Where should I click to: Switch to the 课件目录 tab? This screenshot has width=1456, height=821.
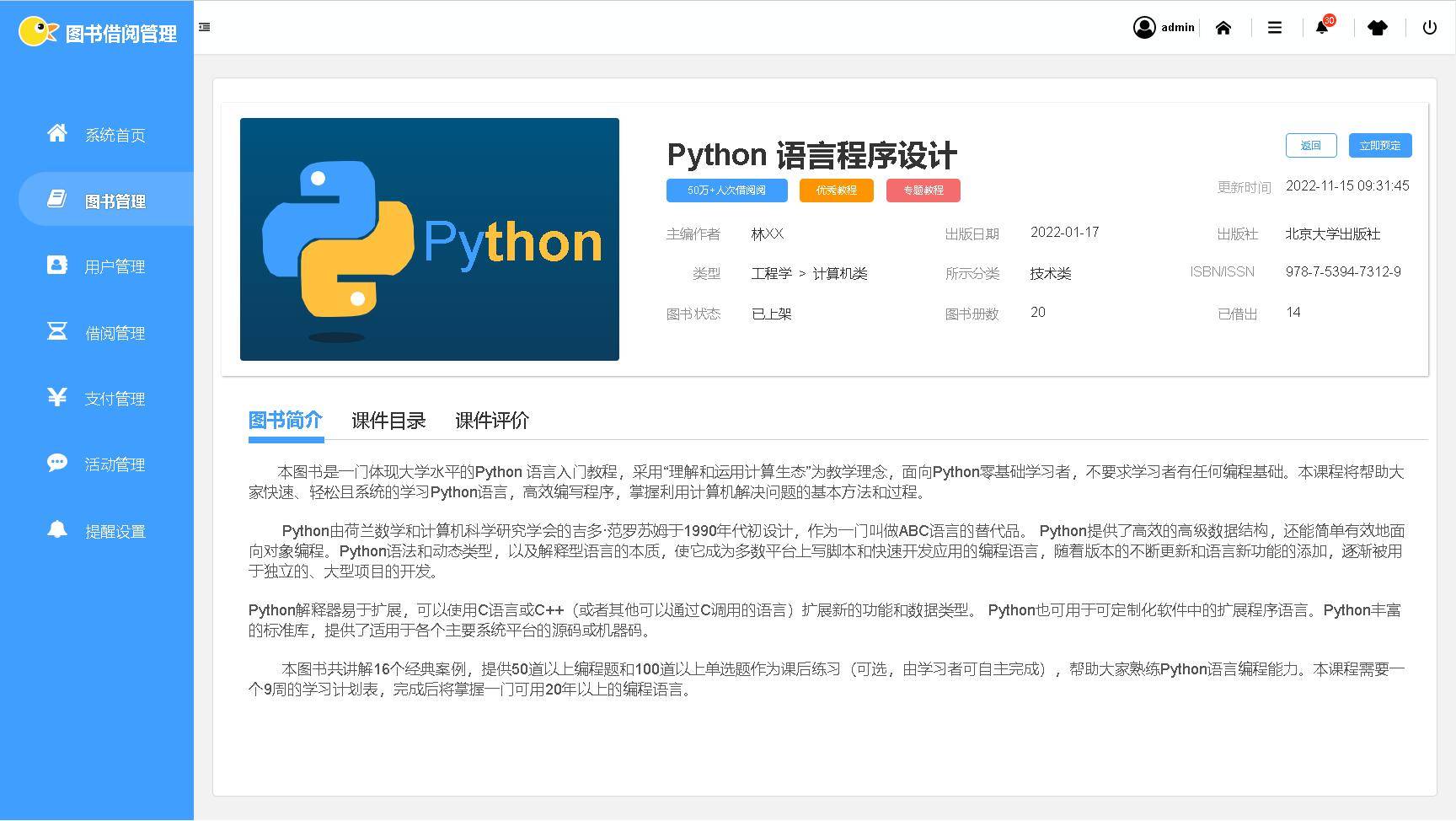pos(388,421)
